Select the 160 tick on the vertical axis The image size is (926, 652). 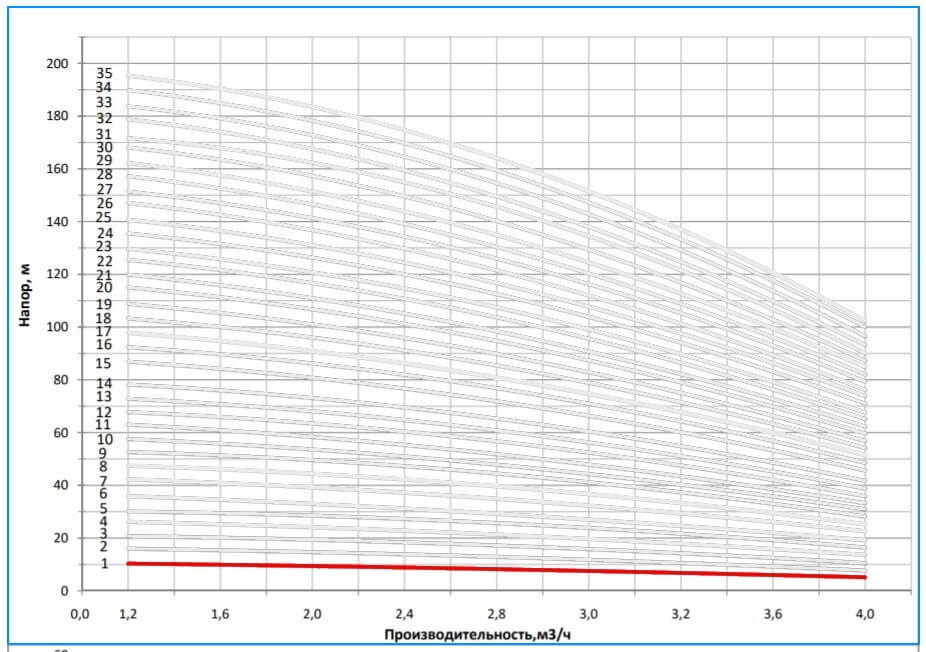click(58, 169)
